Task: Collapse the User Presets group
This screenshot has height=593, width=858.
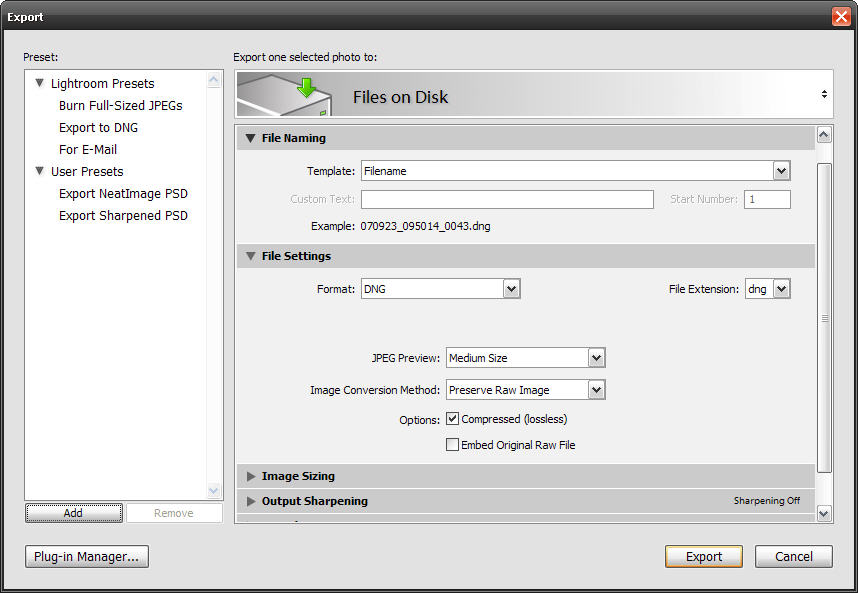Action: [39, 171]
